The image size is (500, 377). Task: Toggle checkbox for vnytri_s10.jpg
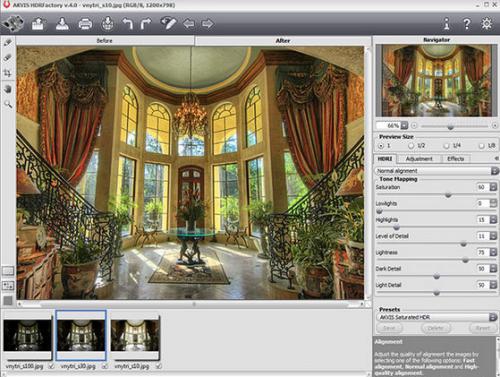(x=158, y=366)
